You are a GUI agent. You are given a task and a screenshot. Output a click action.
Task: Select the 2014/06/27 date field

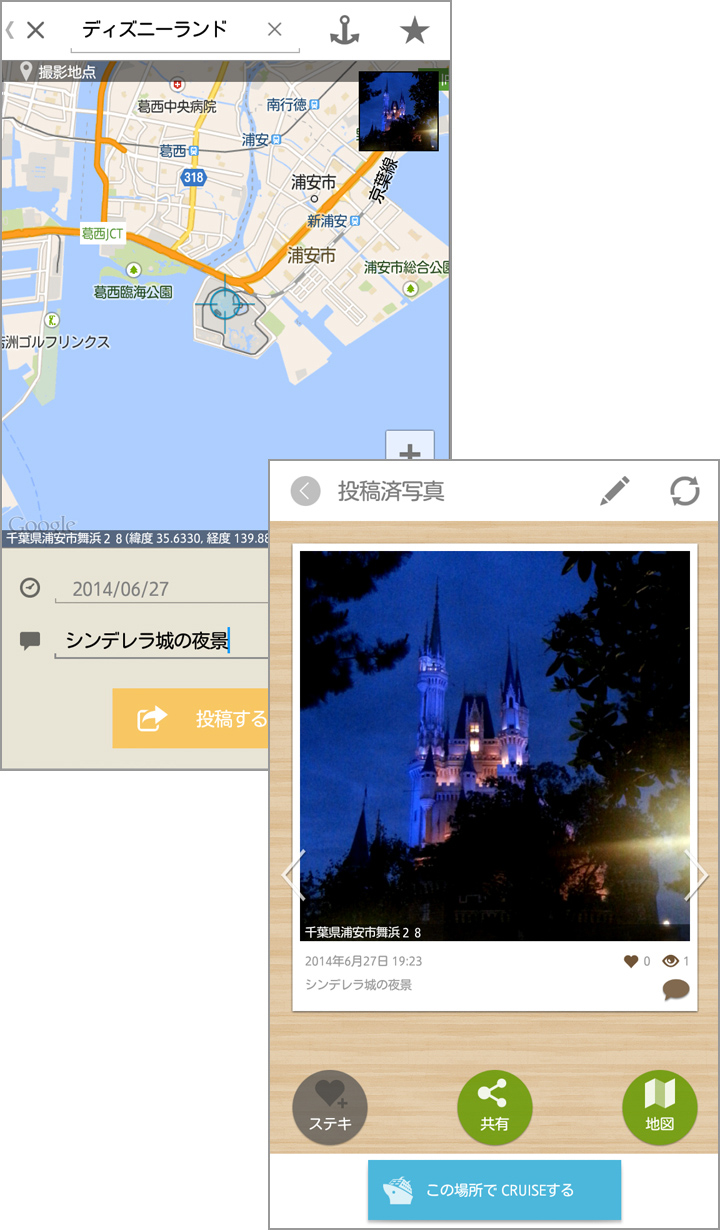coord(160,589)
